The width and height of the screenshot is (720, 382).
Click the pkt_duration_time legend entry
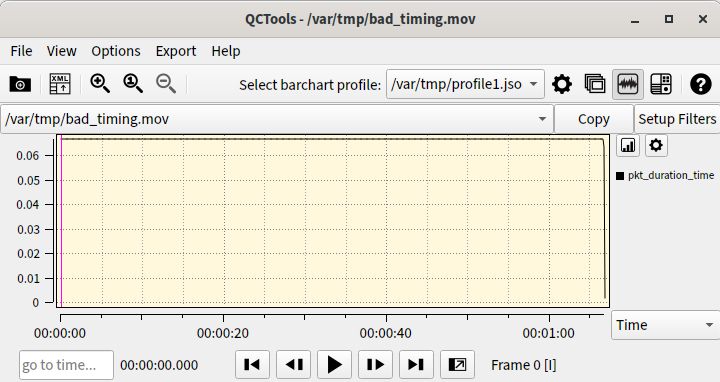point(665,175)
